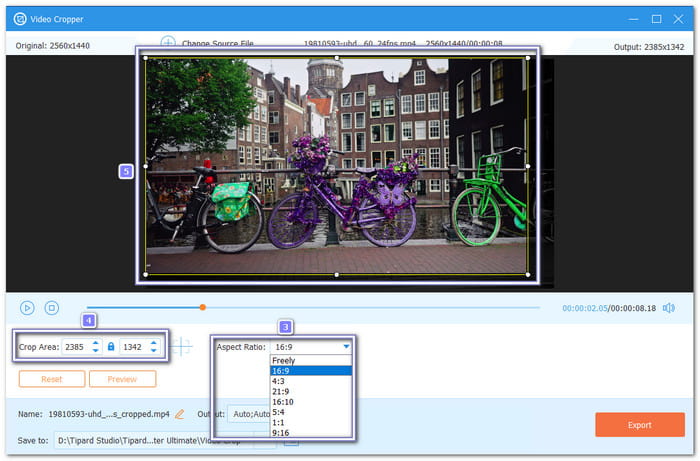
Task: Click the Video Cropper app logo
Action: (20, 18)
